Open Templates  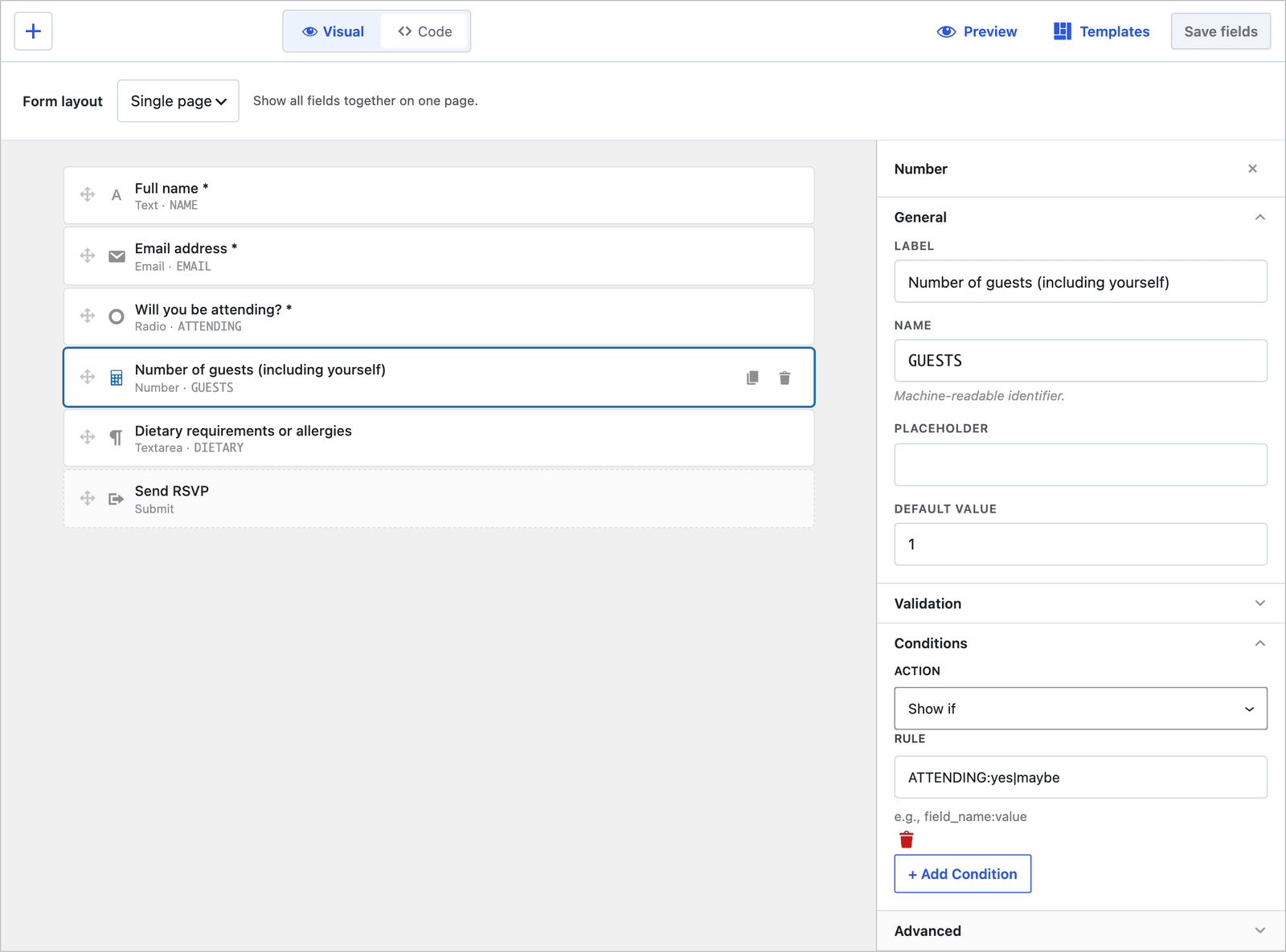1101,31
